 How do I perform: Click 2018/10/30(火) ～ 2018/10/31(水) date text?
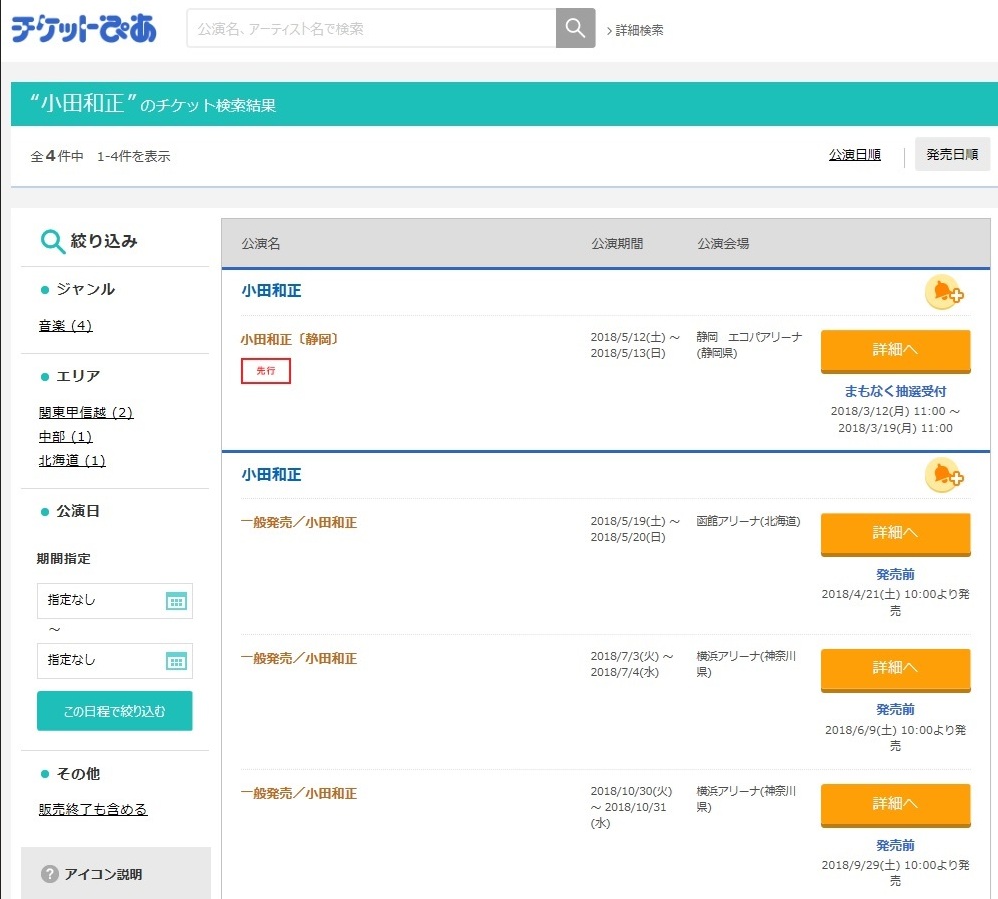click(631, 807)
